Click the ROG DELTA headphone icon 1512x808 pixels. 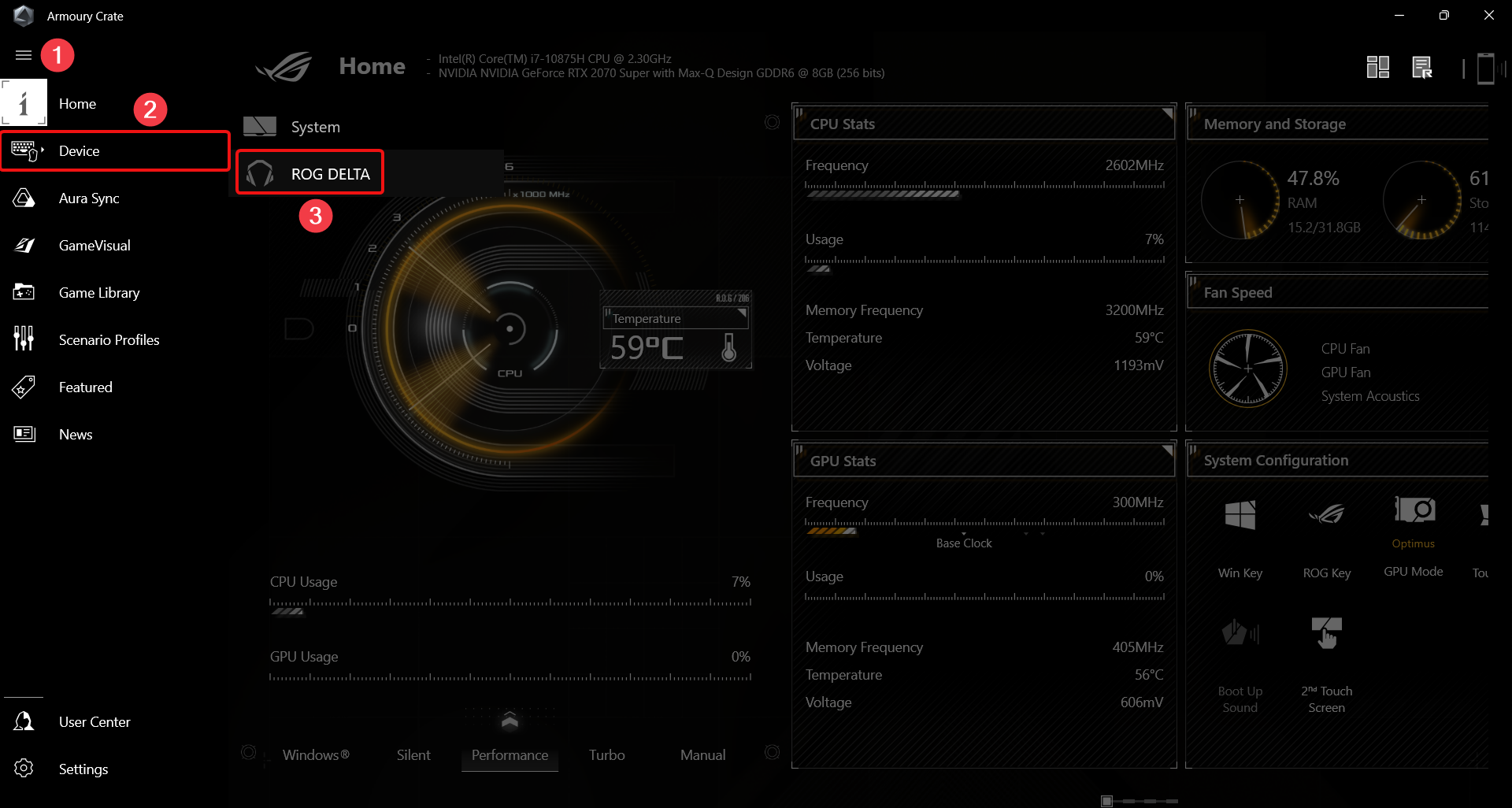[260, 173]
